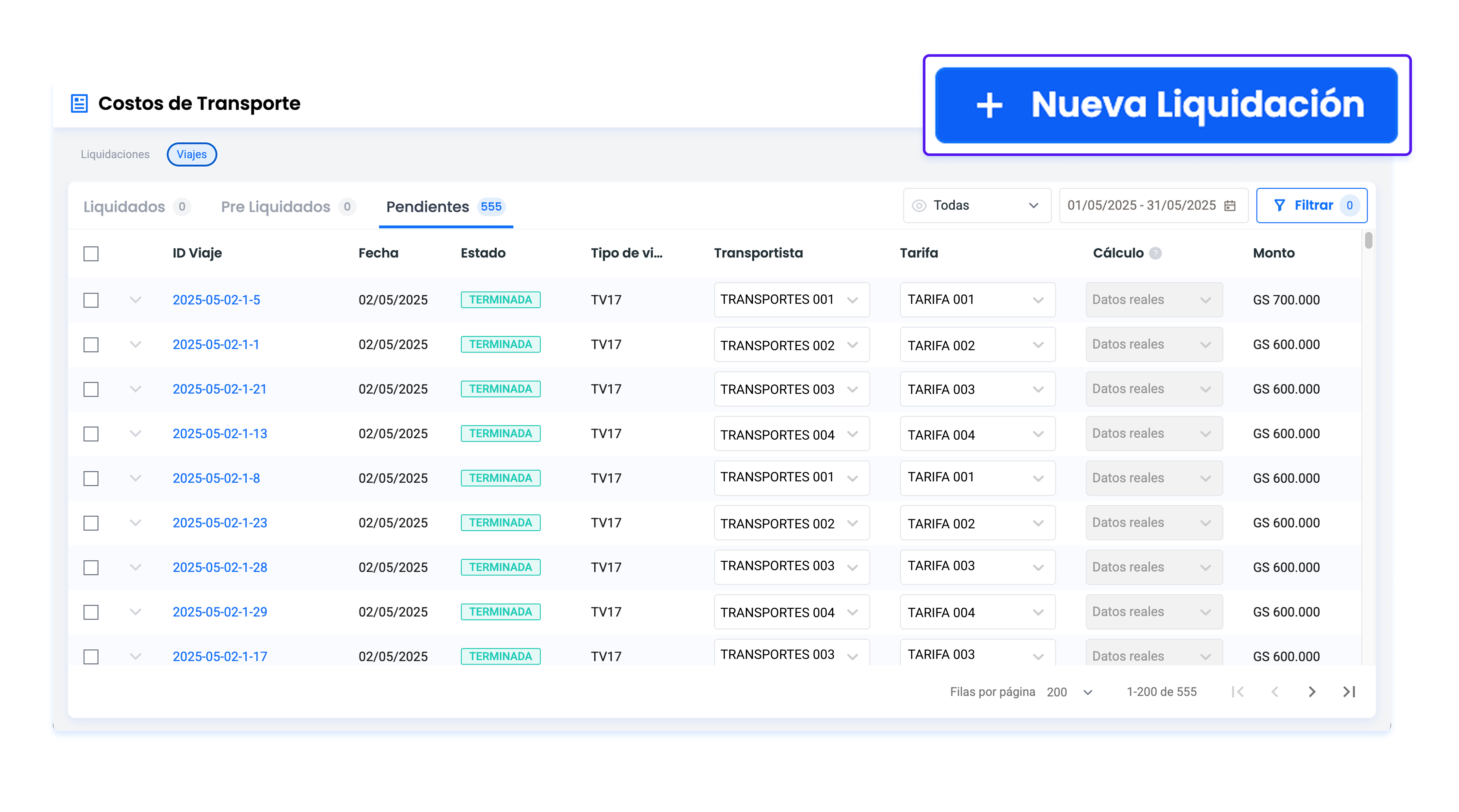
Task: Open trip link 2025-05-02-1-17
Action: point(220,657)
